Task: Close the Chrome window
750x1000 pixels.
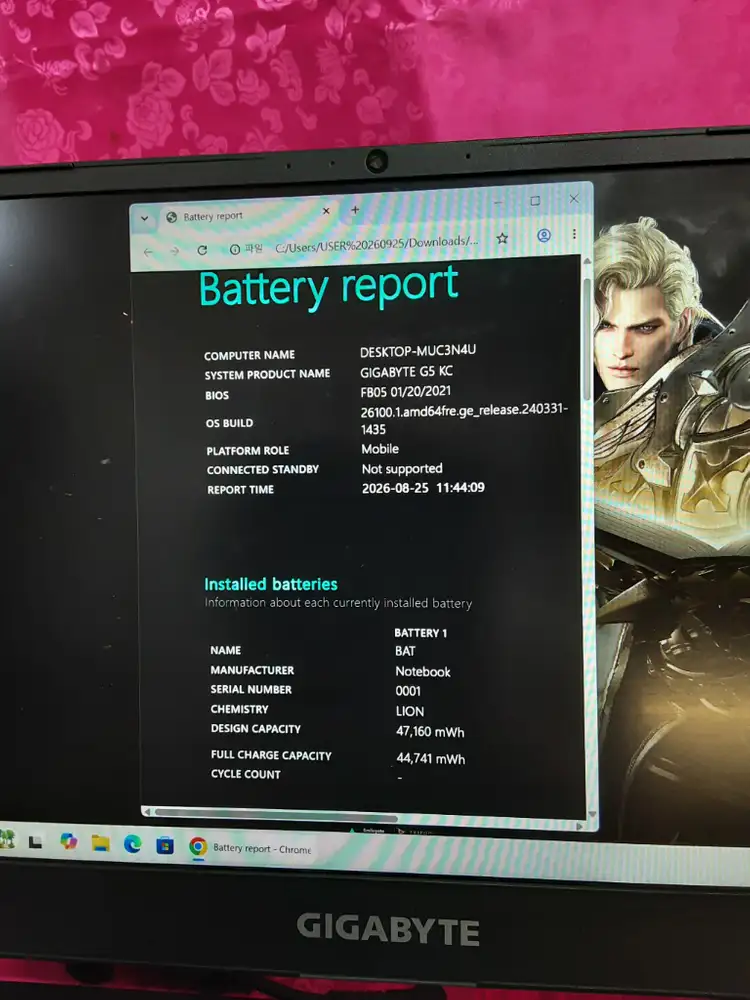Action: tap(574, 198)
